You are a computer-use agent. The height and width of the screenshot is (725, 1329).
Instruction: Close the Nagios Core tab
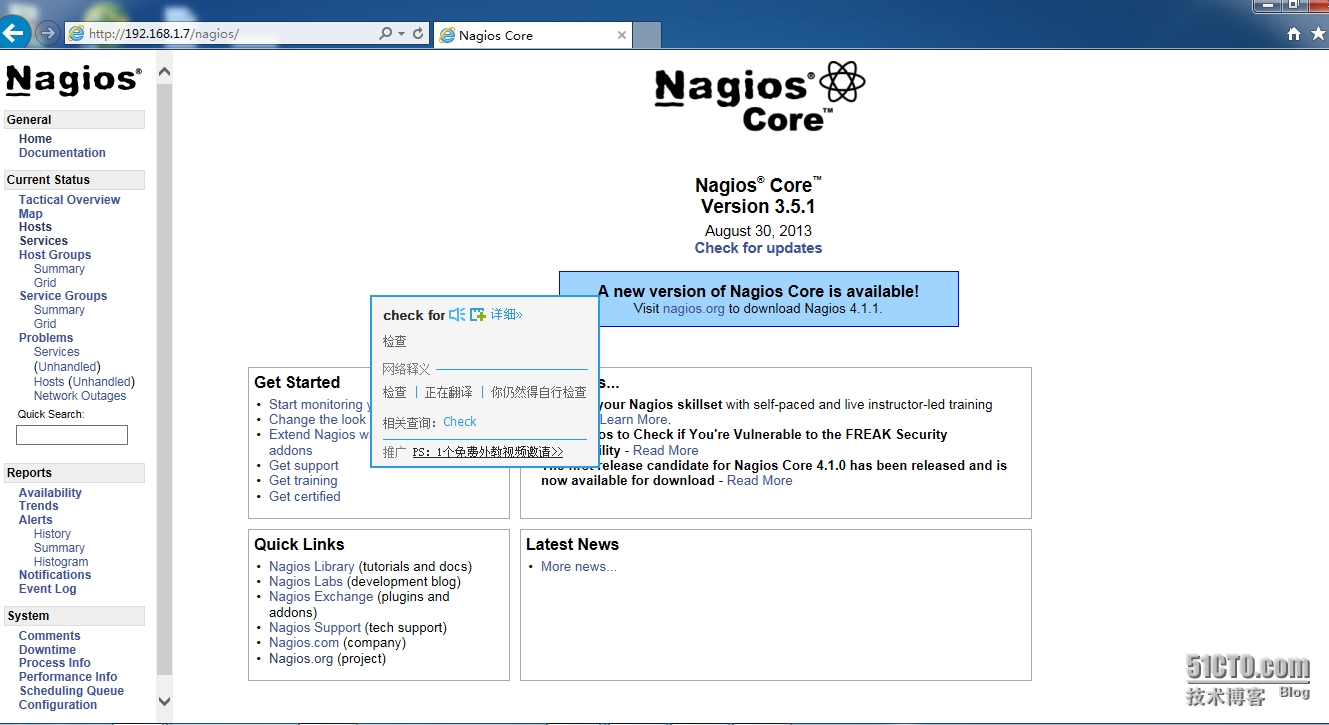click(622, 35)
